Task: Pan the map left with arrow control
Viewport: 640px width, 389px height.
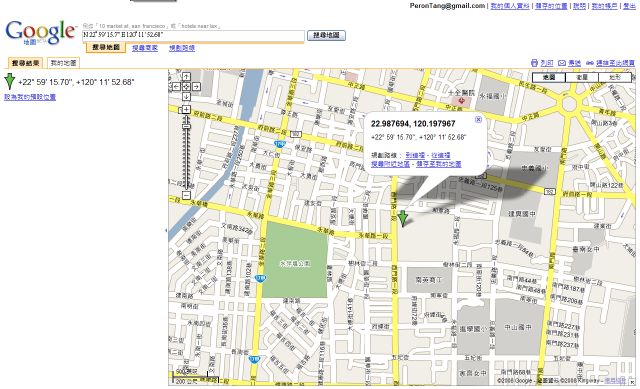Action: [176, 87]
